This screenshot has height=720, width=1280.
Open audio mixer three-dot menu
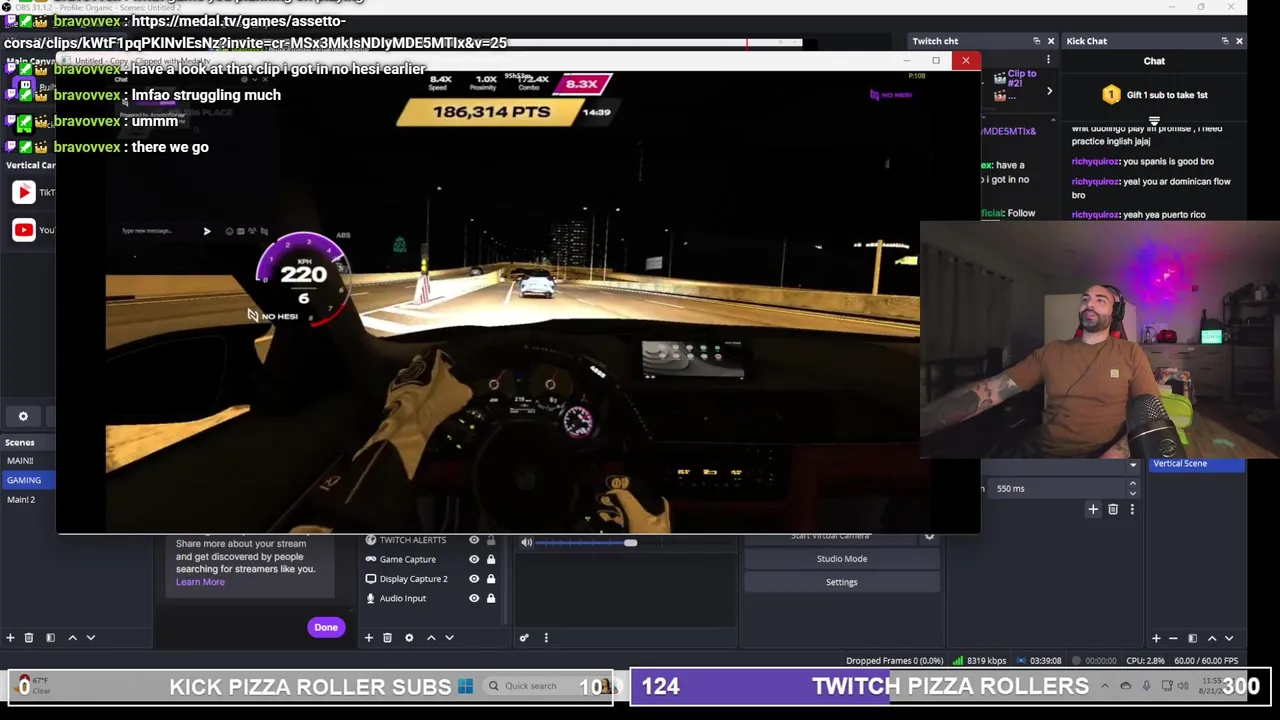click(x=546, y=637)
